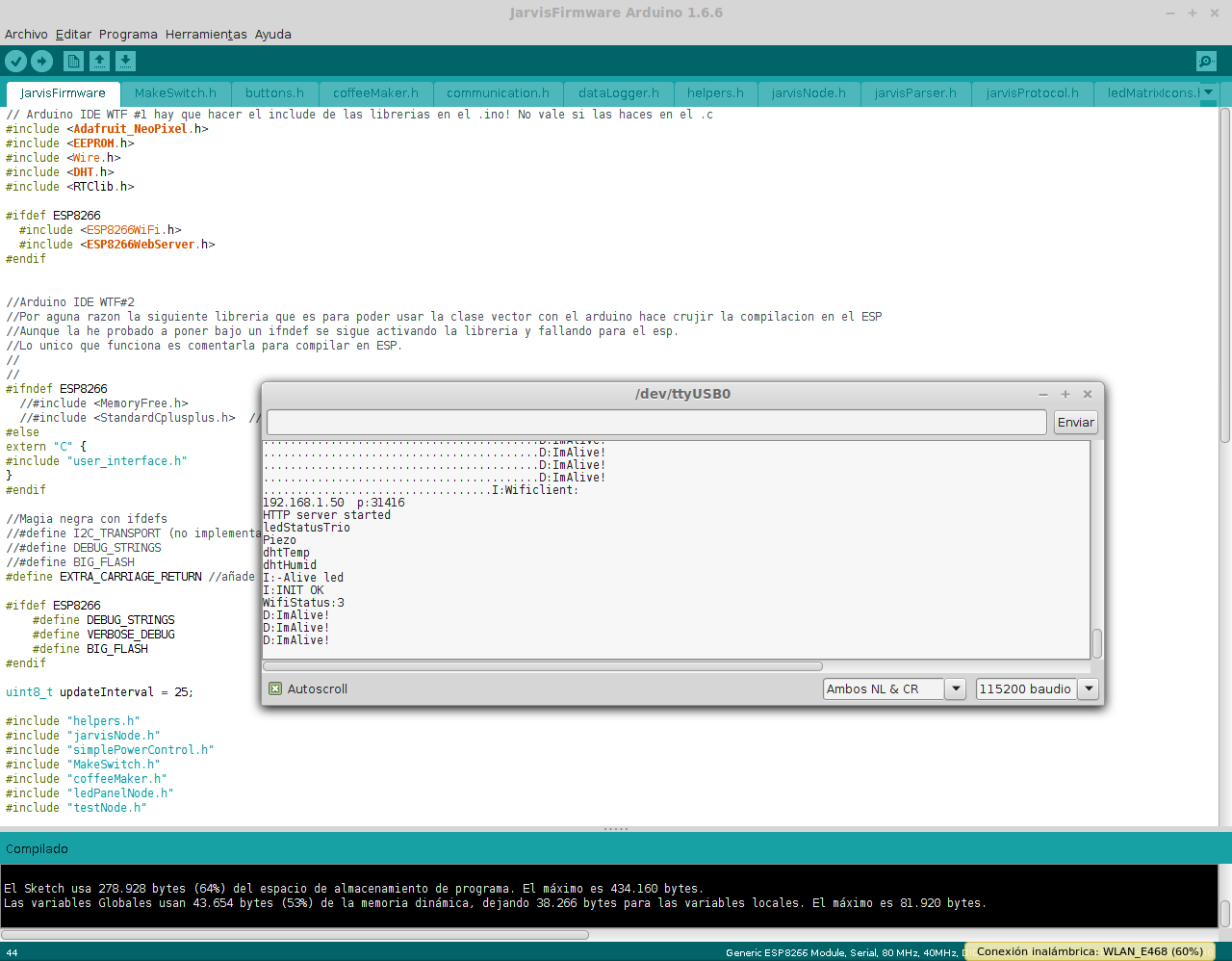Click the Adafruit_NeoPixel.h include line
The width and height of the screenshot is (1232, 961).
click(x=107, y=129)
